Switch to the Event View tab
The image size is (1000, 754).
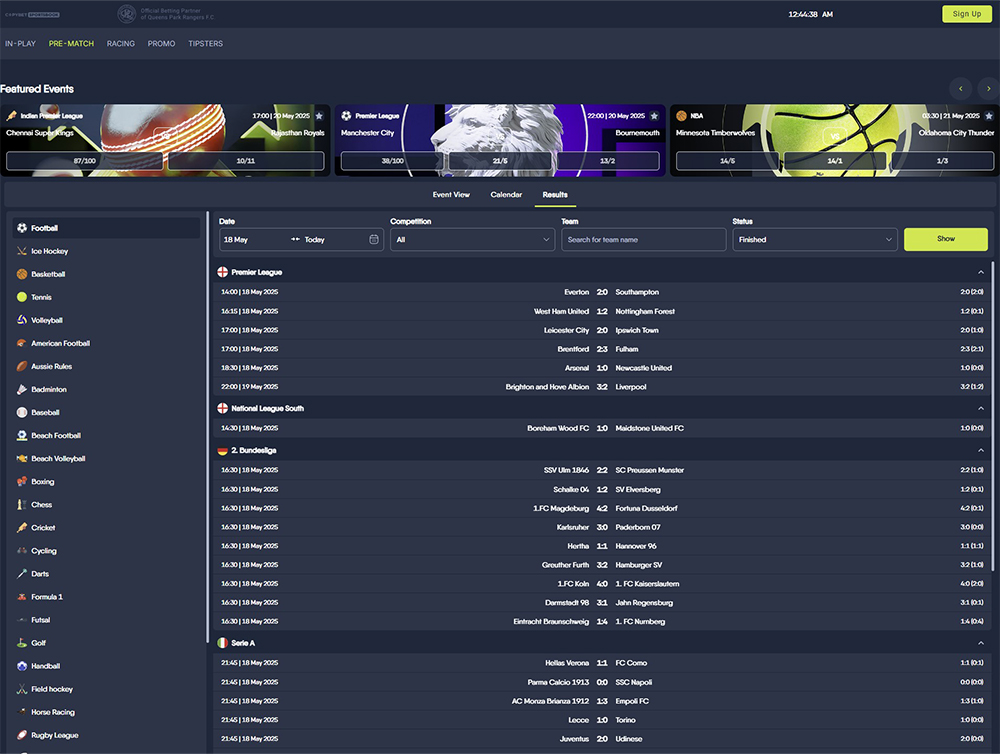pyautogui.click(x=451, y=195)
